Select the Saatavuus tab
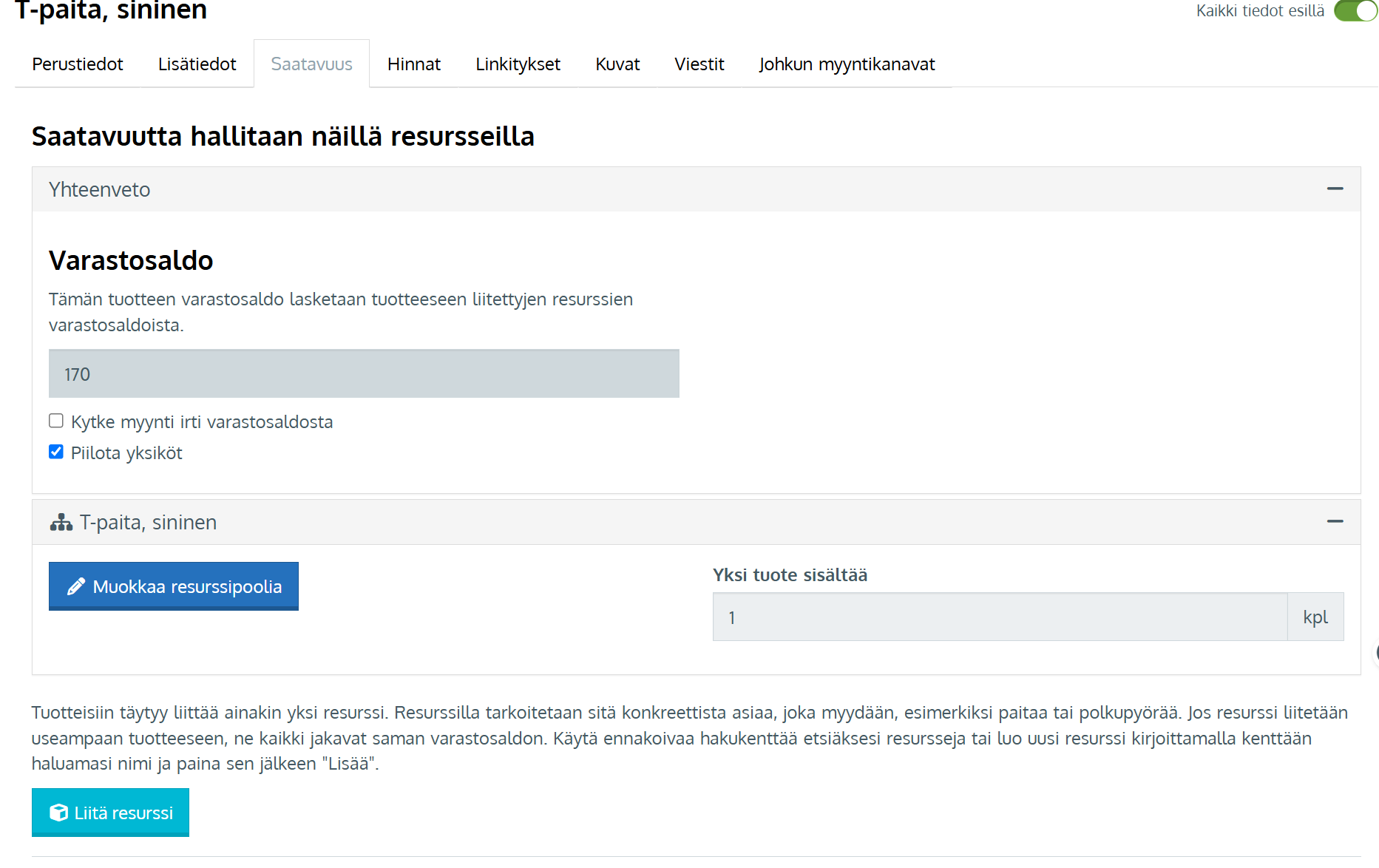The width and height of the screenshot is (1379, 868). tap(311, 64)
